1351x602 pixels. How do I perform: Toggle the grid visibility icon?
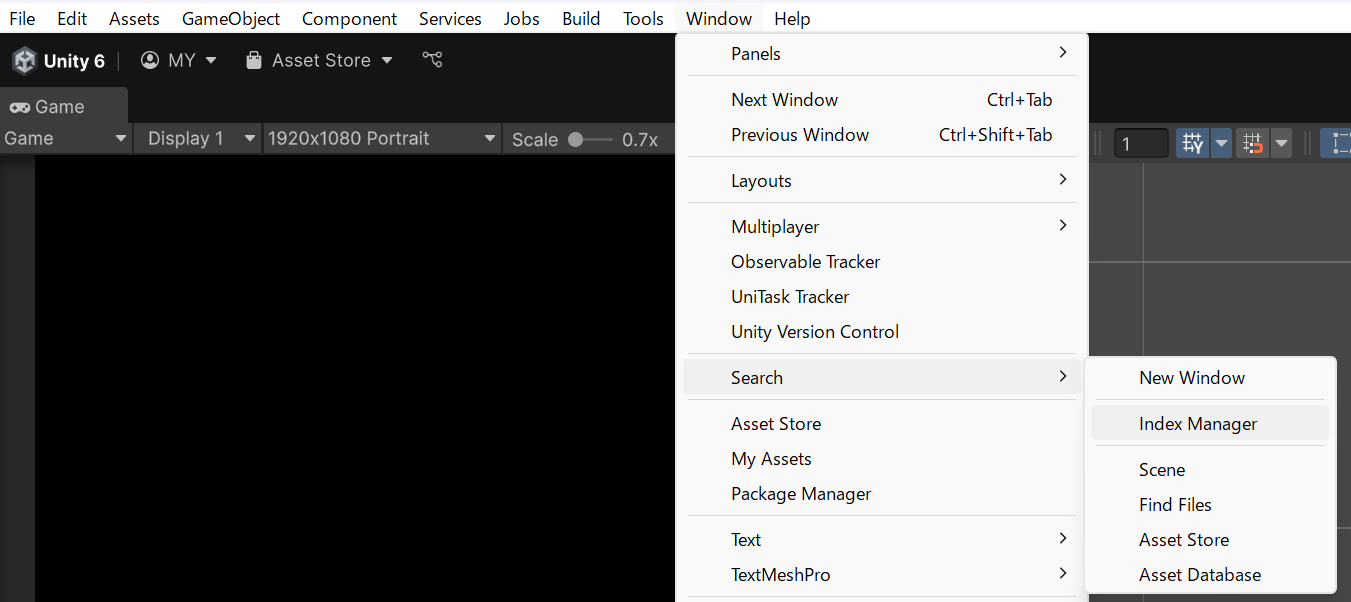[1192, 143]
